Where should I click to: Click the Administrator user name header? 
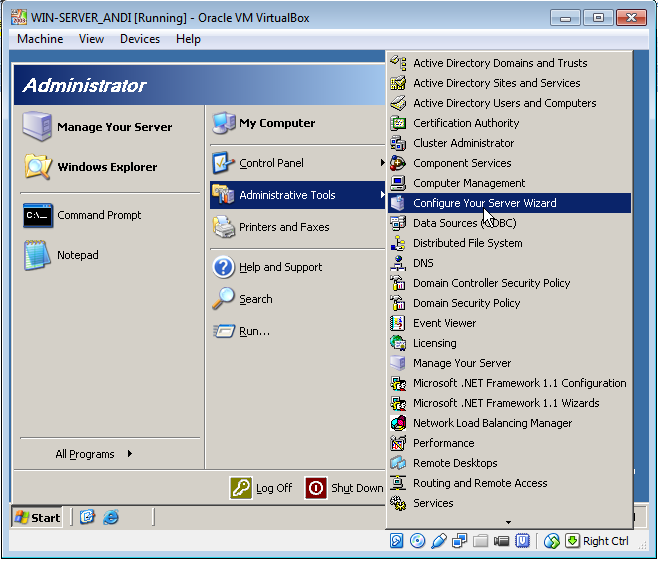(x=85, y=85)
